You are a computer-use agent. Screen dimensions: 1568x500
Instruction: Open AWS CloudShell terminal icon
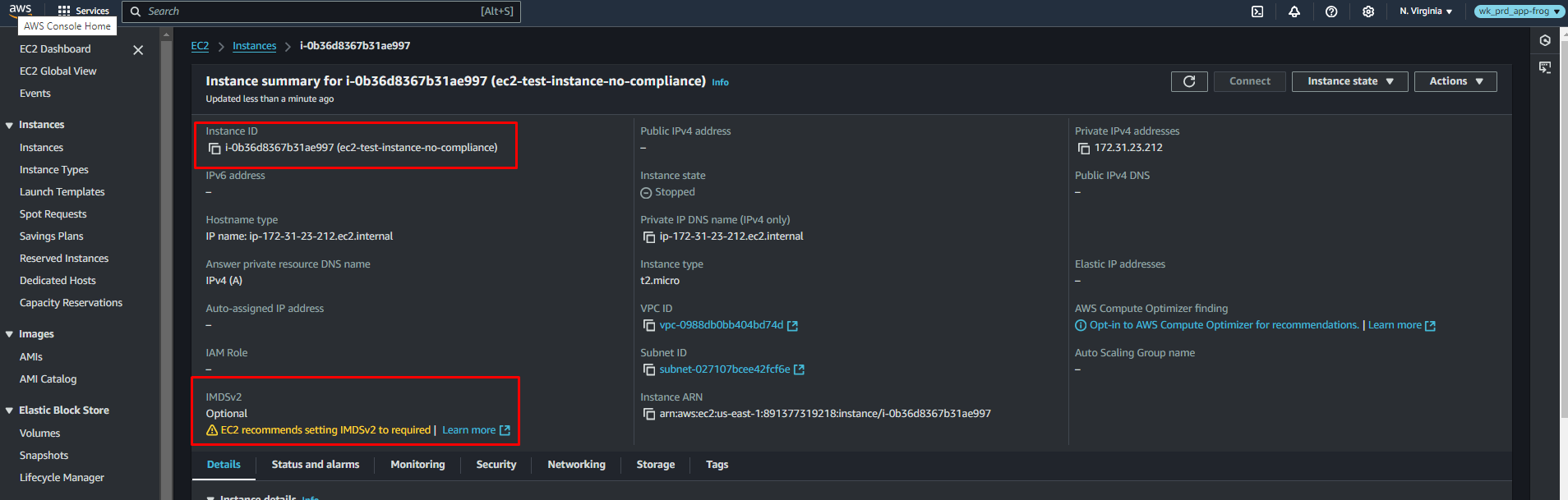point(1257,11)
